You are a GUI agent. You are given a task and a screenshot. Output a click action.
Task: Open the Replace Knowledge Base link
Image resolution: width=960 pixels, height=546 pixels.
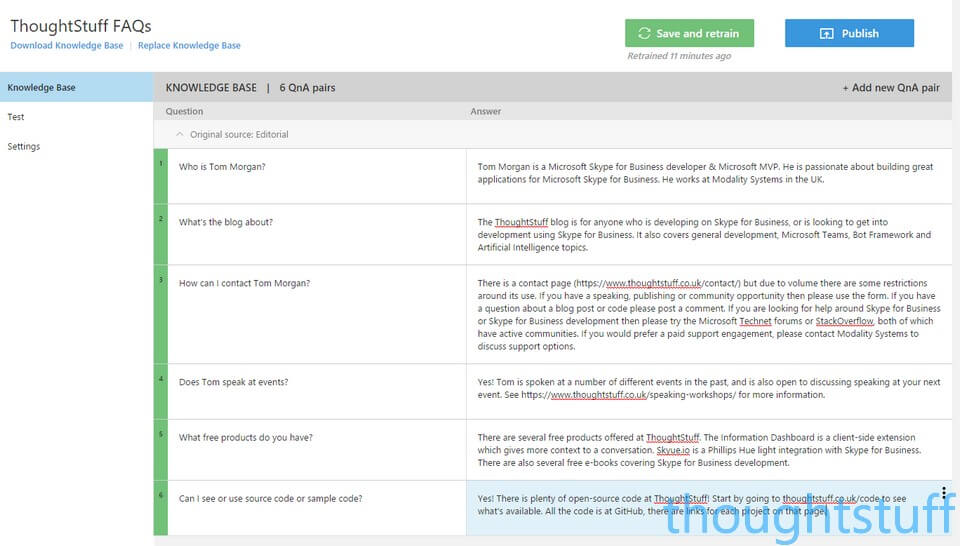click(189, 45)
